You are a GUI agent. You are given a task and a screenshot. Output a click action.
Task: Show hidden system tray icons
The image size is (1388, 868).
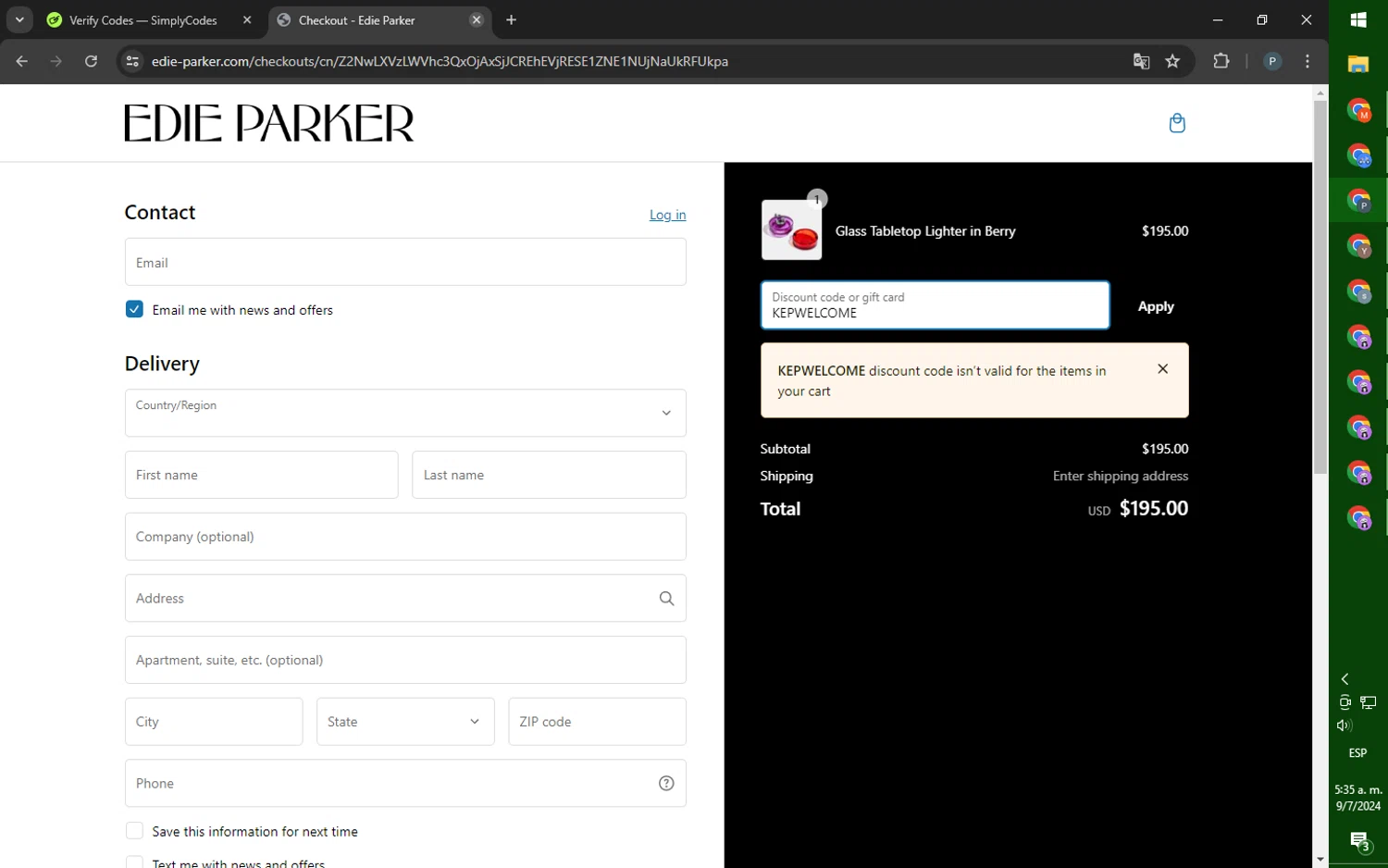point(1345,679)
